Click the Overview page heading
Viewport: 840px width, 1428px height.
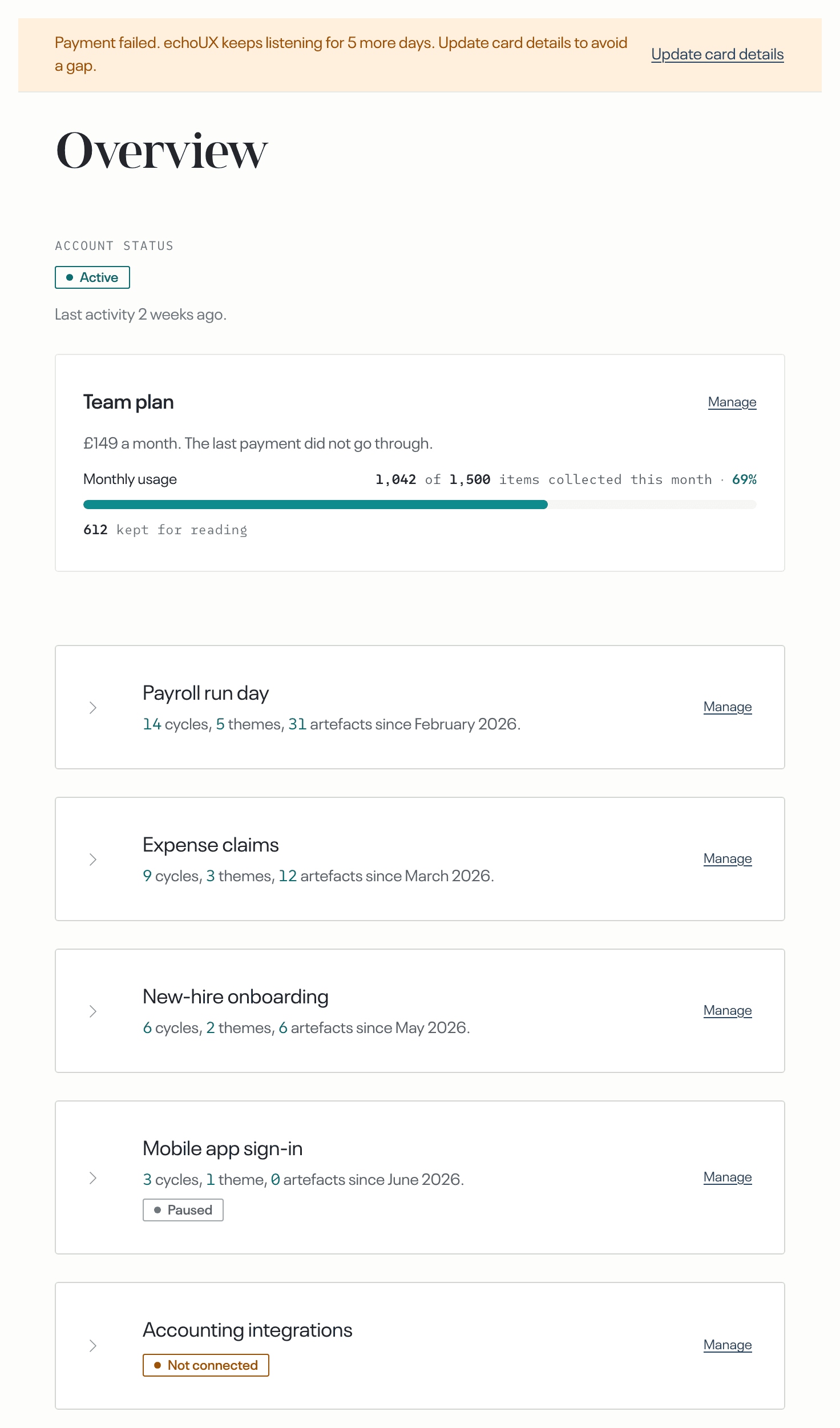point(161,151)
